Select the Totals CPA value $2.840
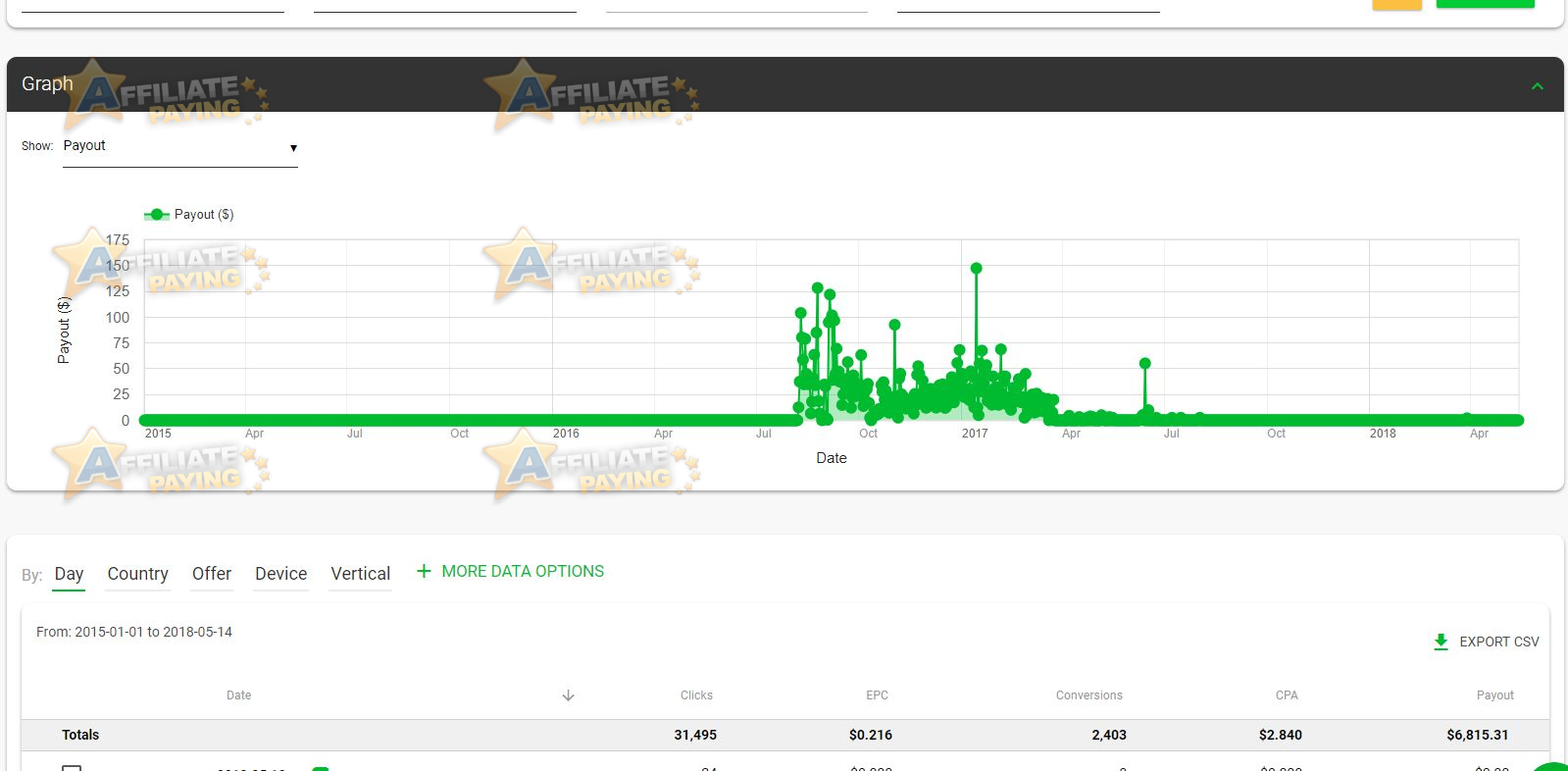This screenshot has width=1568, height=771. 1281,735
